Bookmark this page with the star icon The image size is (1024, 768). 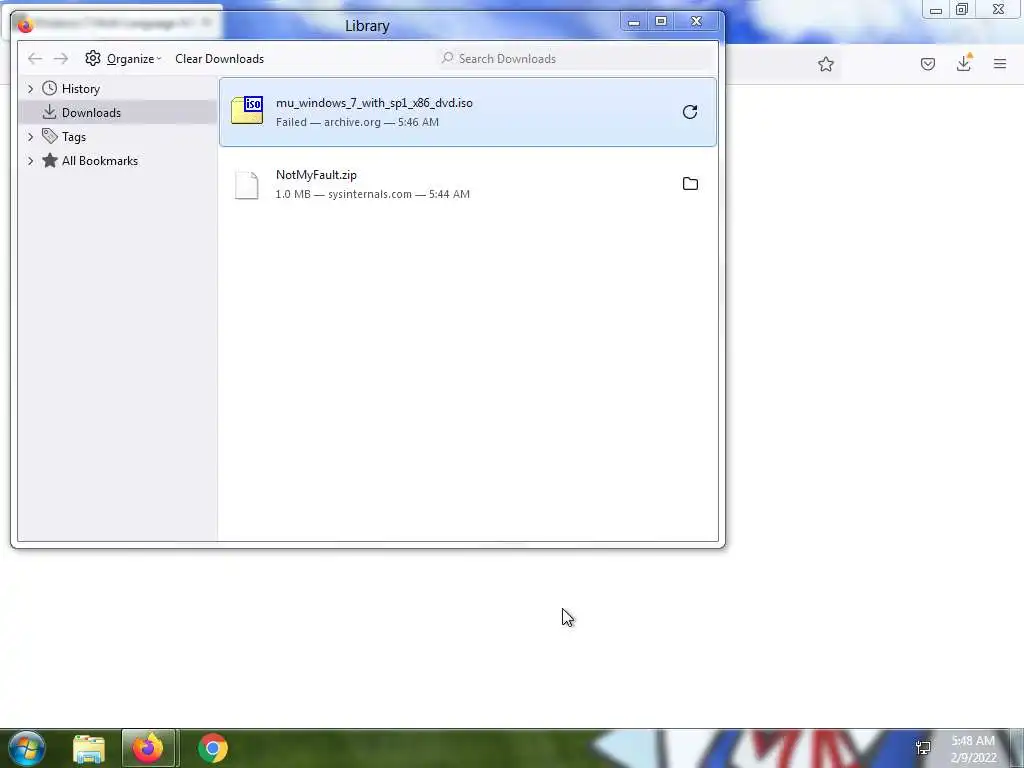tap(825, 64)
